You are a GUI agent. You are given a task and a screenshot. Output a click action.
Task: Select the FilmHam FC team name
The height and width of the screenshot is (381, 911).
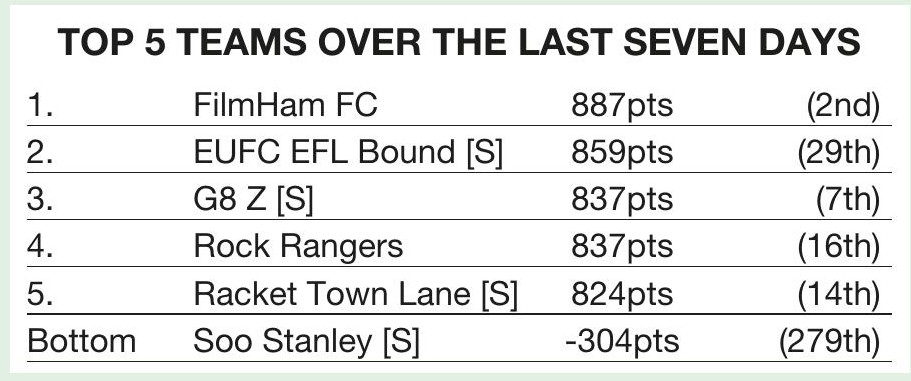coord(285,106)
